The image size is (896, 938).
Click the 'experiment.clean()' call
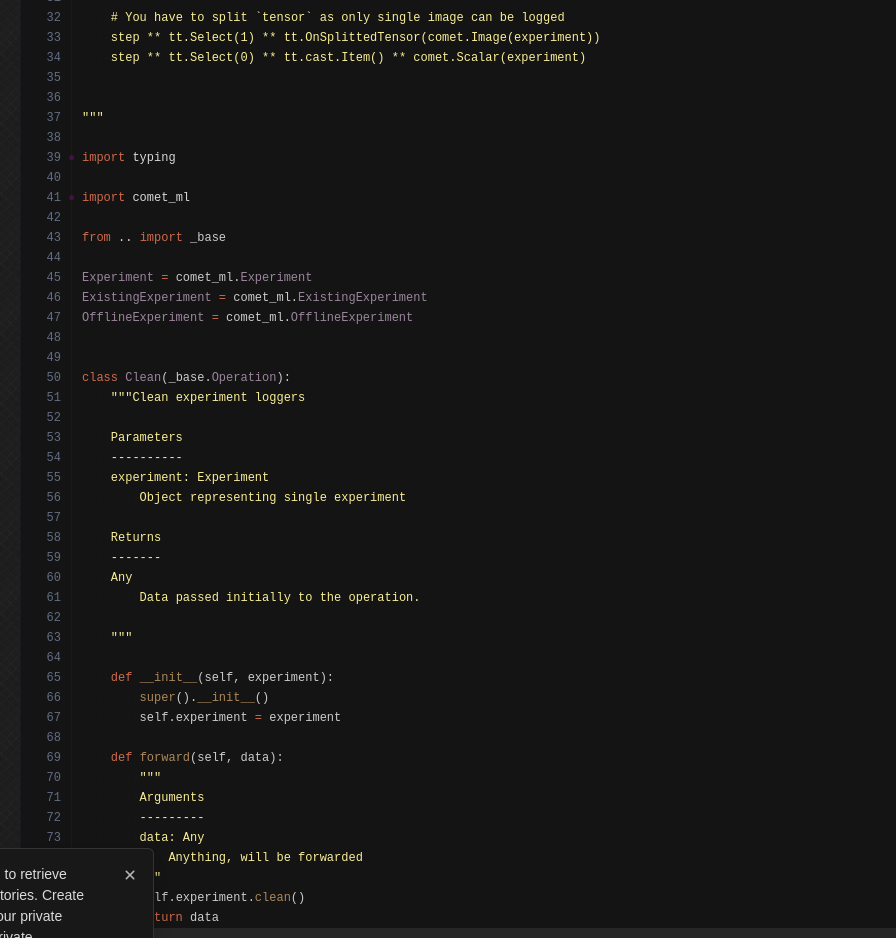pos(240,897)
